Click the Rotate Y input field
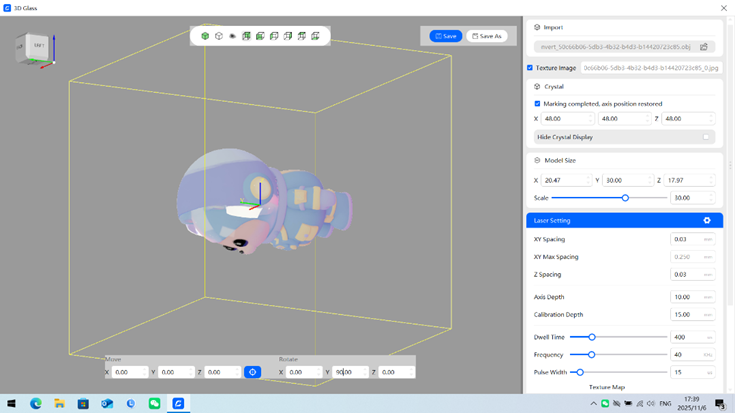Image resolution: width=735 pixels, height=413 pixels. [x=349, y=372]
